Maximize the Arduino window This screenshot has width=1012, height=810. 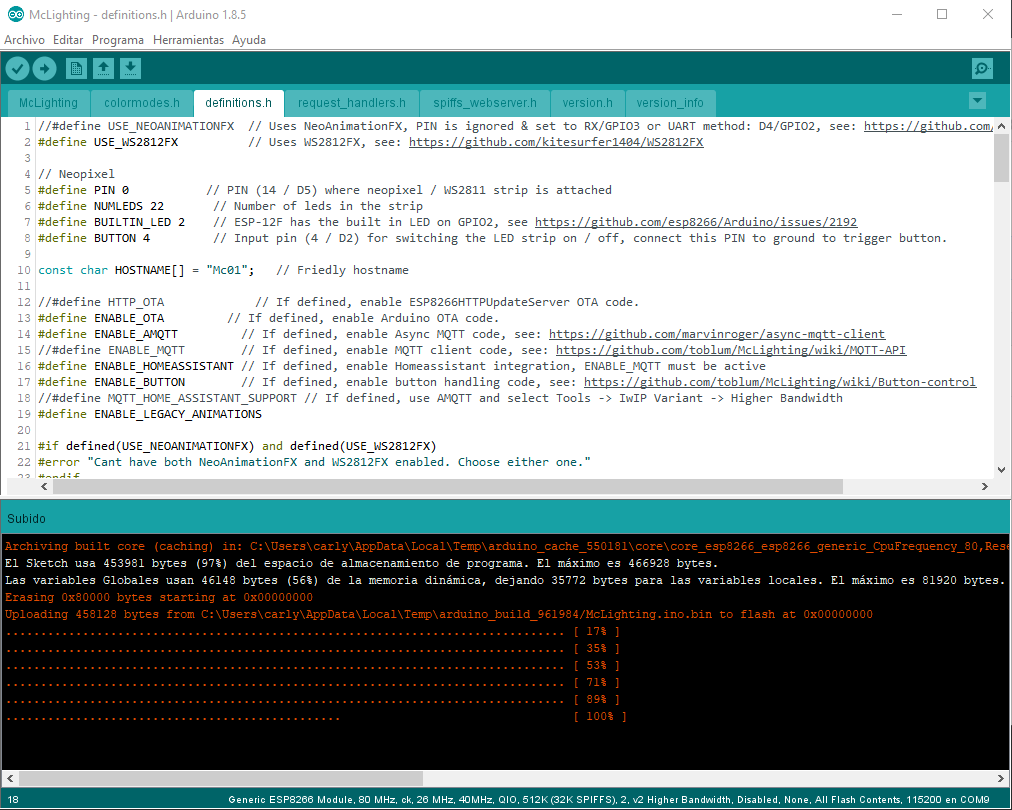942,14
